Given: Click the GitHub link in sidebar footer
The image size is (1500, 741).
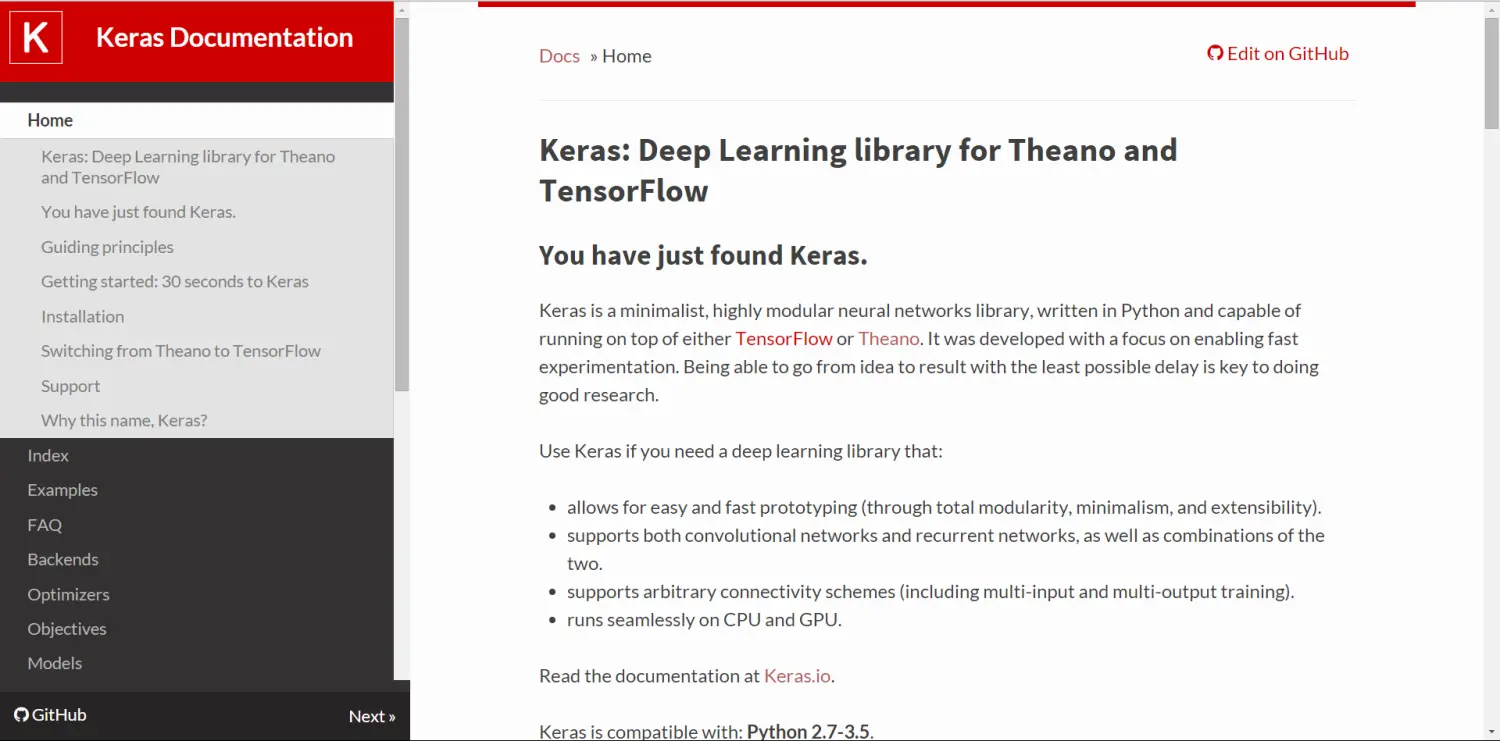Looking at the screenshot, I should click(50, 715).
